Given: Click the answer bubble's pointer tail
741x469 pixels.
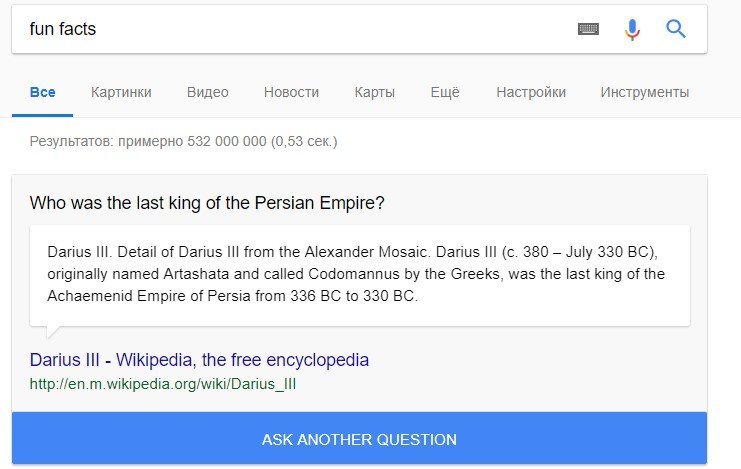Looking at the screenshot, I should click(x=53, y=332).
